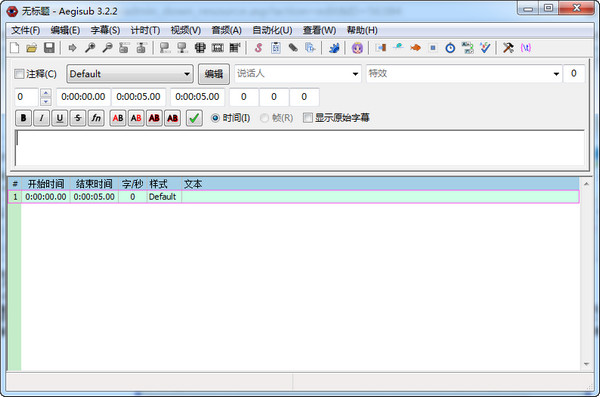Click the snap end to video icon
The width and height of the screenshot is (600, 397).
[182, 48]
